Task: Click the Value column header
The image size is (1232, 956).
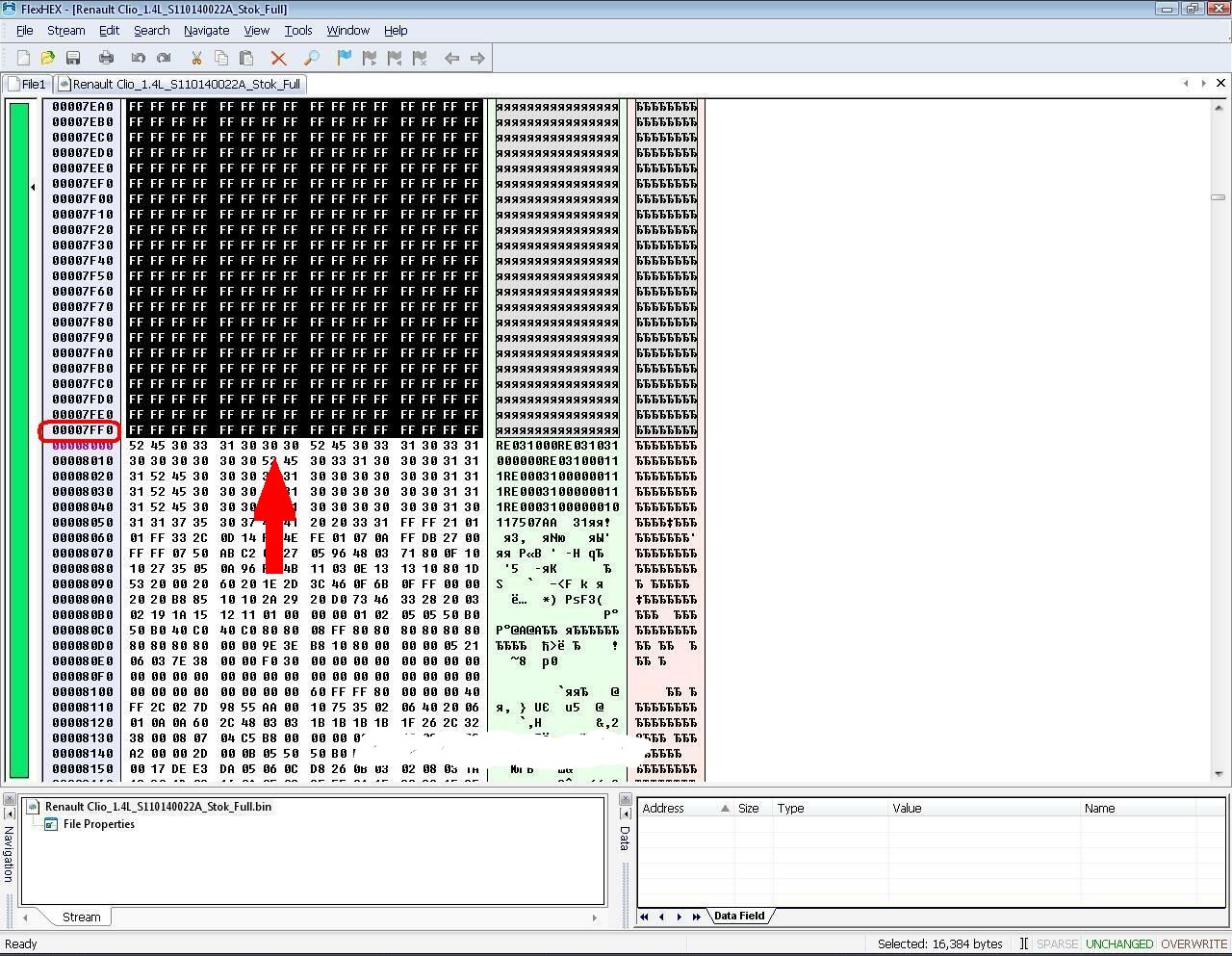Action: click(x=984, y=808)
